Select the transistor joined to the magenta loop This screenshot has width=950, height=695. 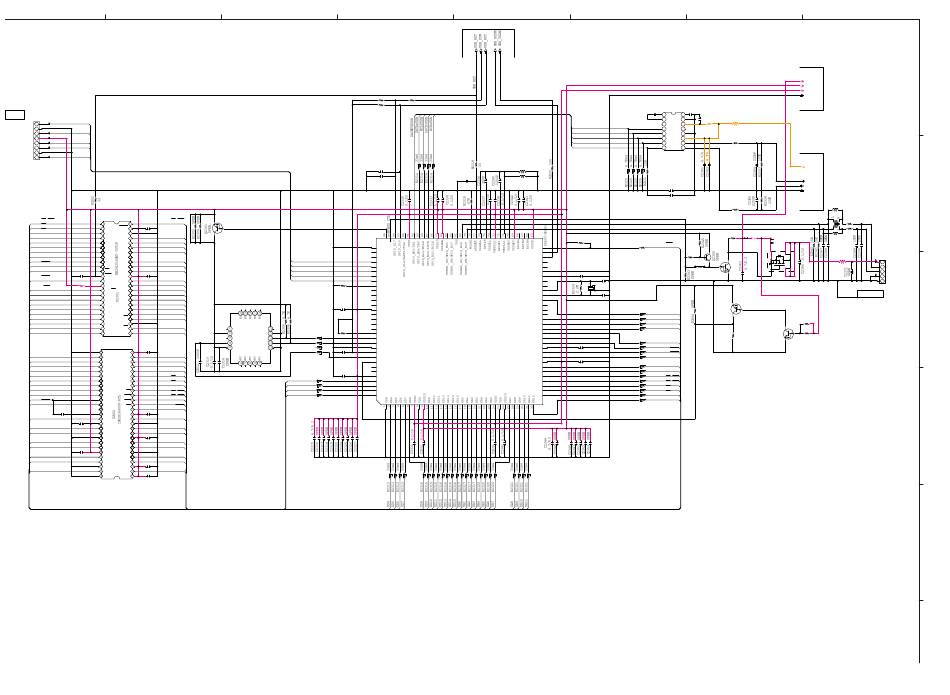point(788,333)
